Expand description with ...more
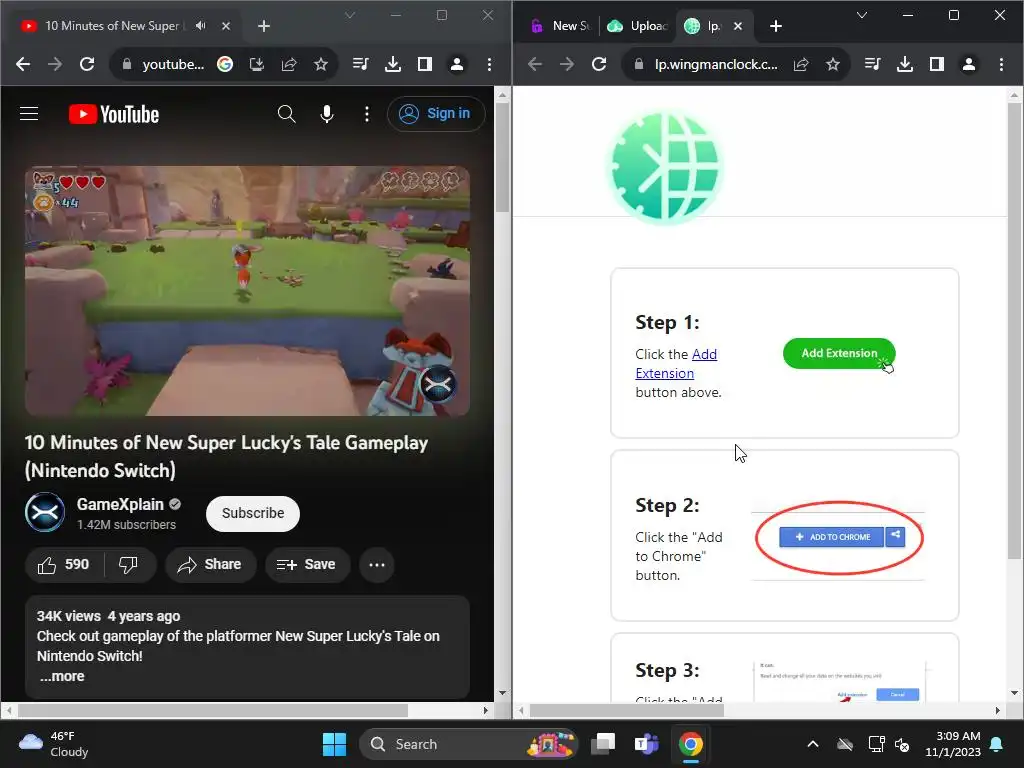The image size is (1024, 768). tap(62, 677)
